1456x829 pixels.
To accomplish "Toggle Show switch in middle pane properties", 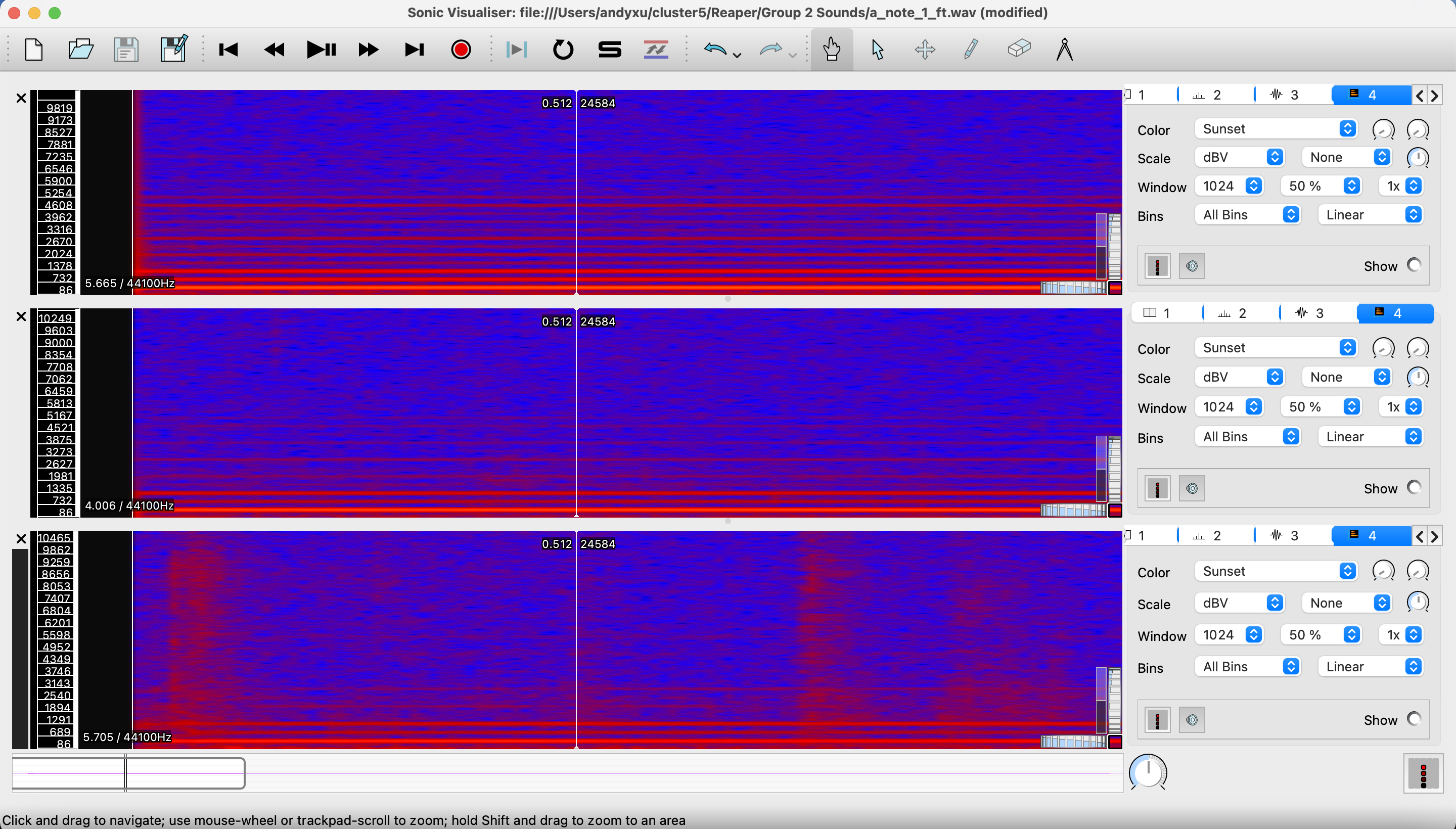I will pos(1414,488).
